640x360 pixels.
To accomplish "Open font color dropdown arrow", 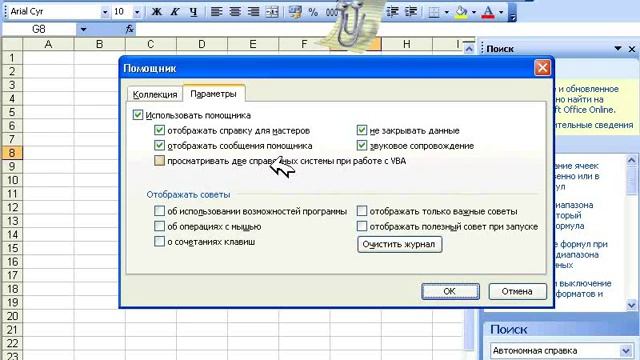I will [501, 12].
